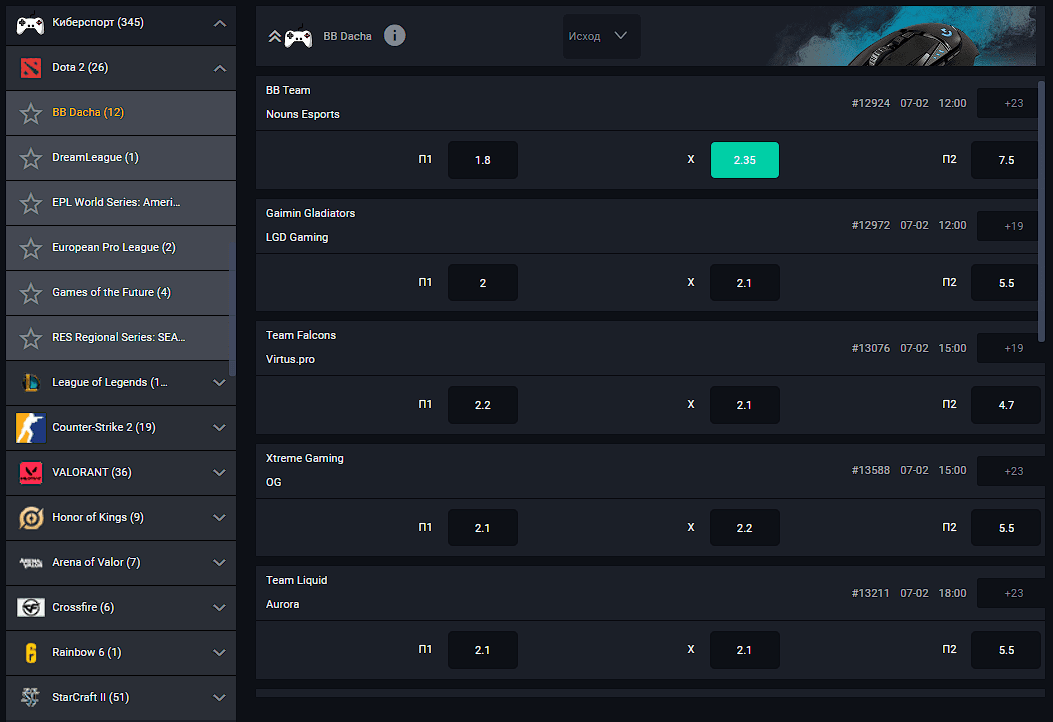Expand StarCraft II section
Image resolution: width=1053 pixels, height=722 pixels.
click(219, 698)
